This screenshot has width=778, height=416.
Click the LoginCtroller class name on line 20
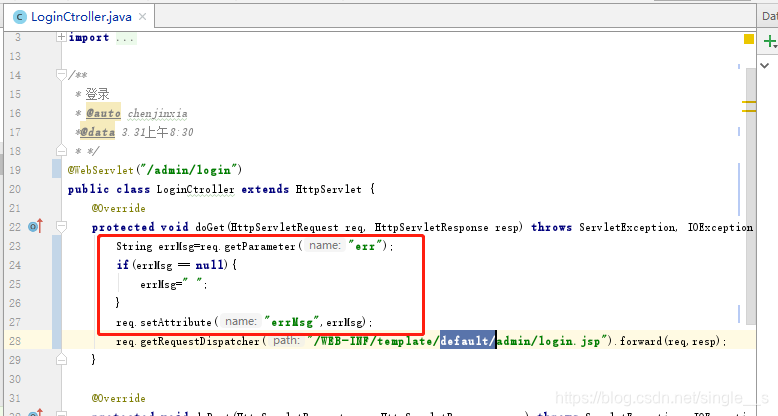195,189
